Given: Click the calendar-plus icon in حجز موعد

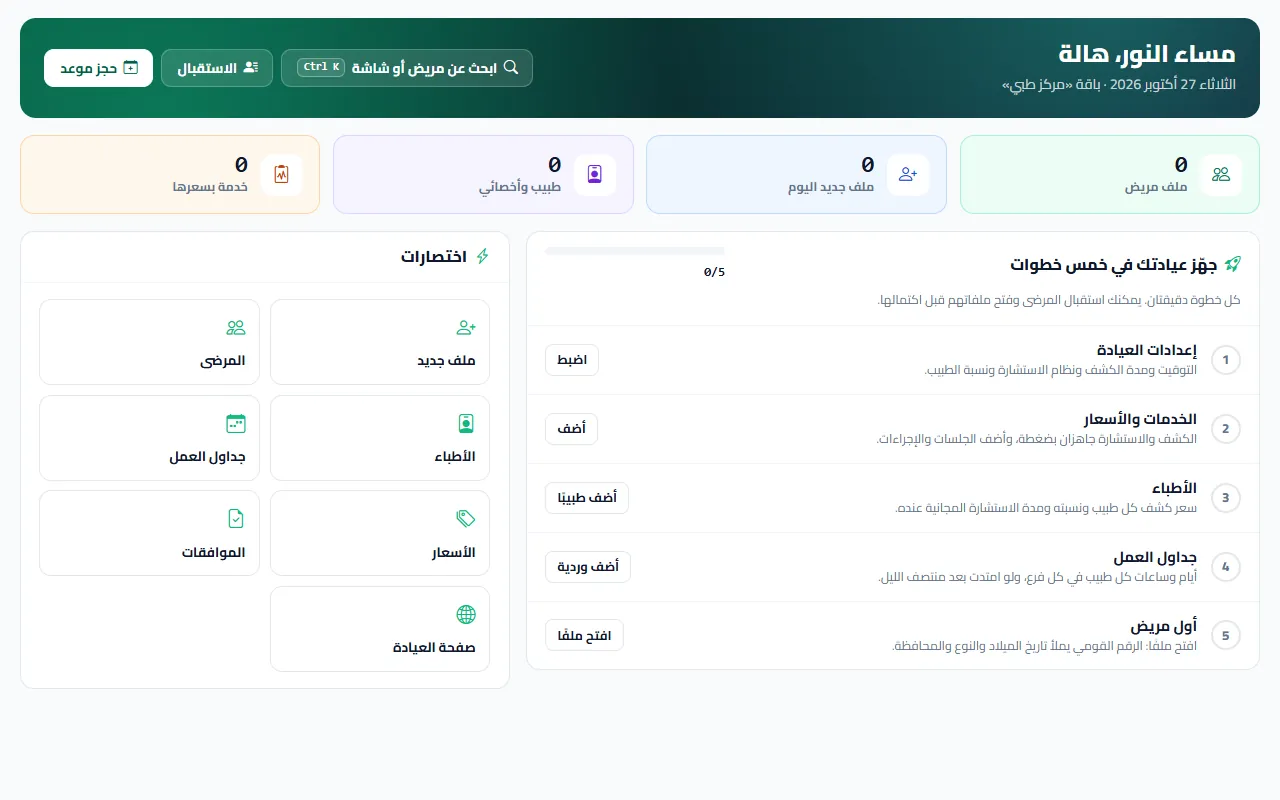Looking at the screenshot, I should tap(130, 68).
